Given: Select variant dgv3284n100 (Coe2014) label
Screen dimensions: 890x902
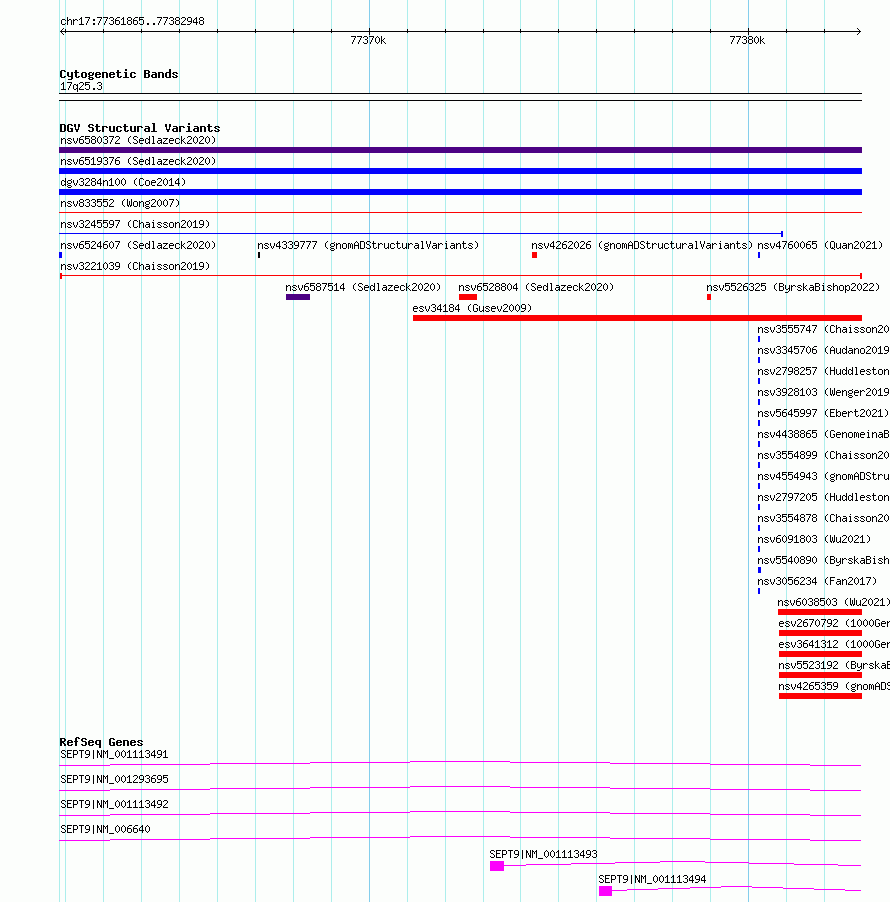Looking at the screenshot, I should click(123, 182).
